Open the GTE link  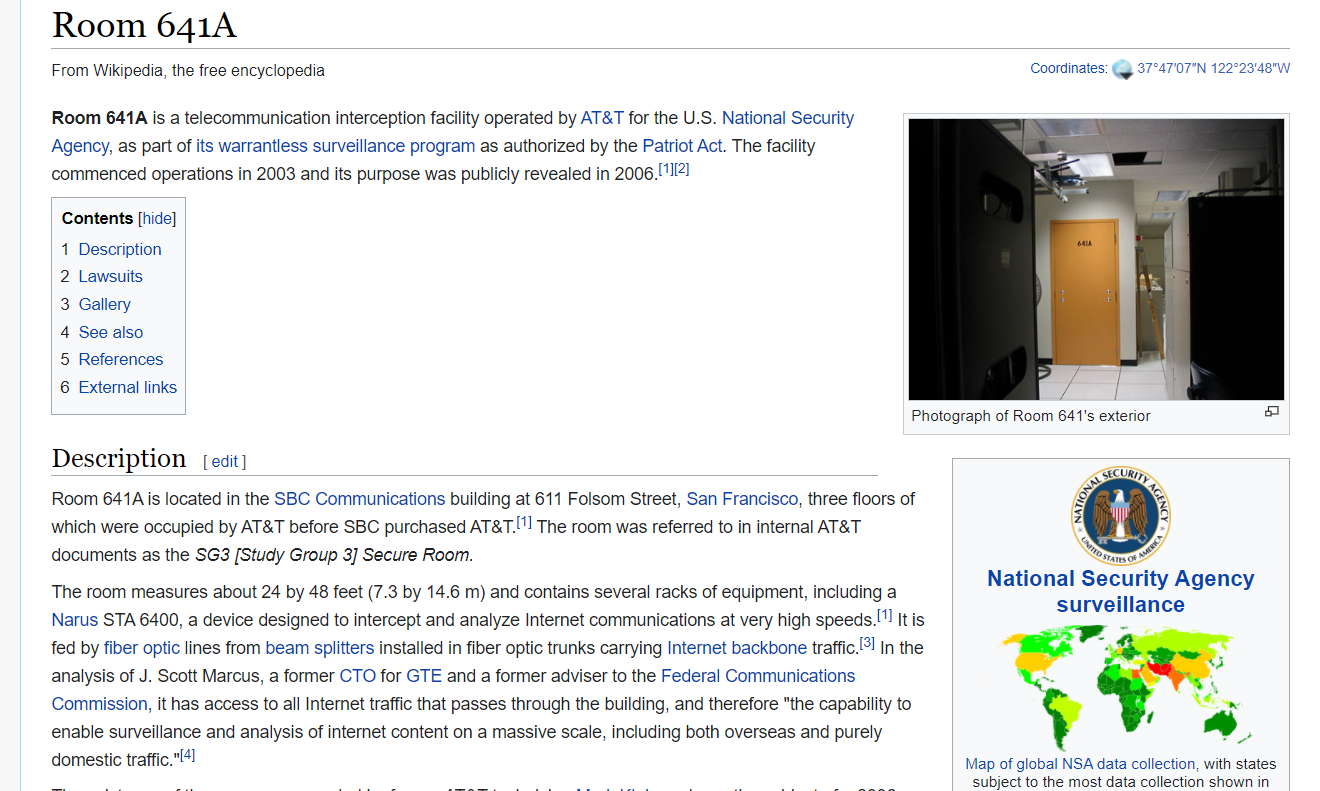[x=424, y=676]
